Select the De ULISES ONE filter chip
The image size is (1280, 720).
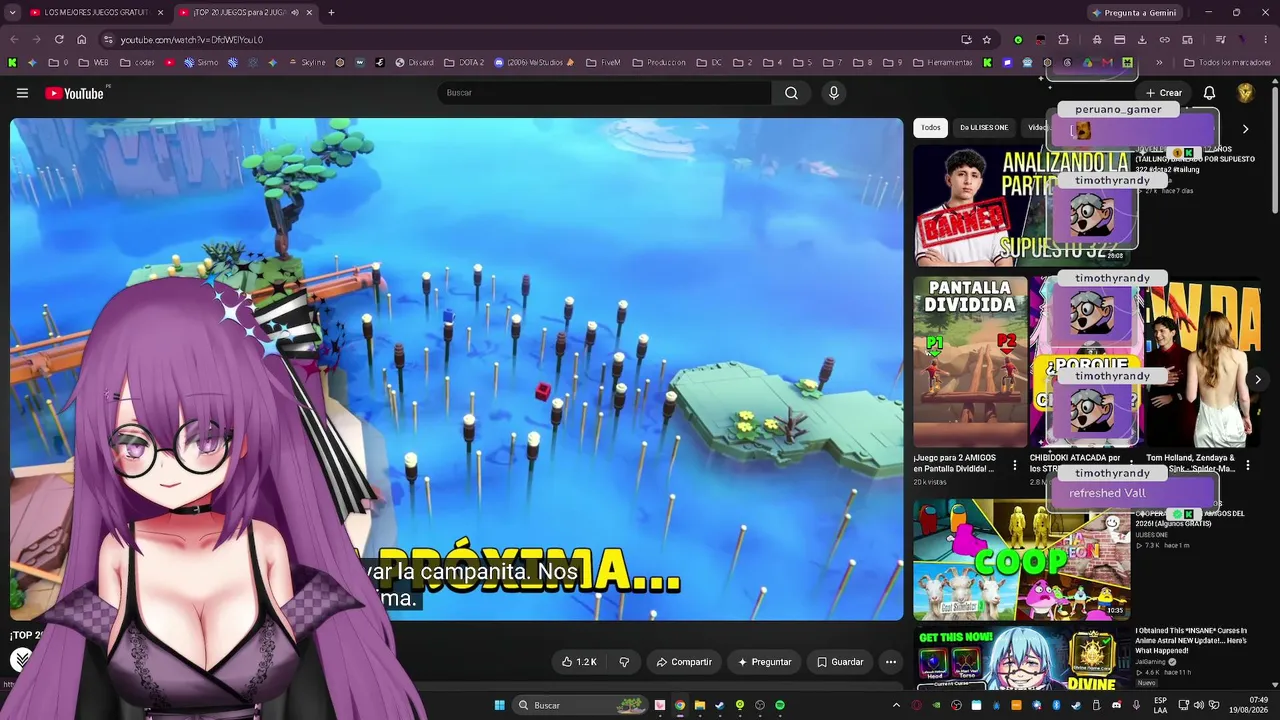(x=984, y=128)
